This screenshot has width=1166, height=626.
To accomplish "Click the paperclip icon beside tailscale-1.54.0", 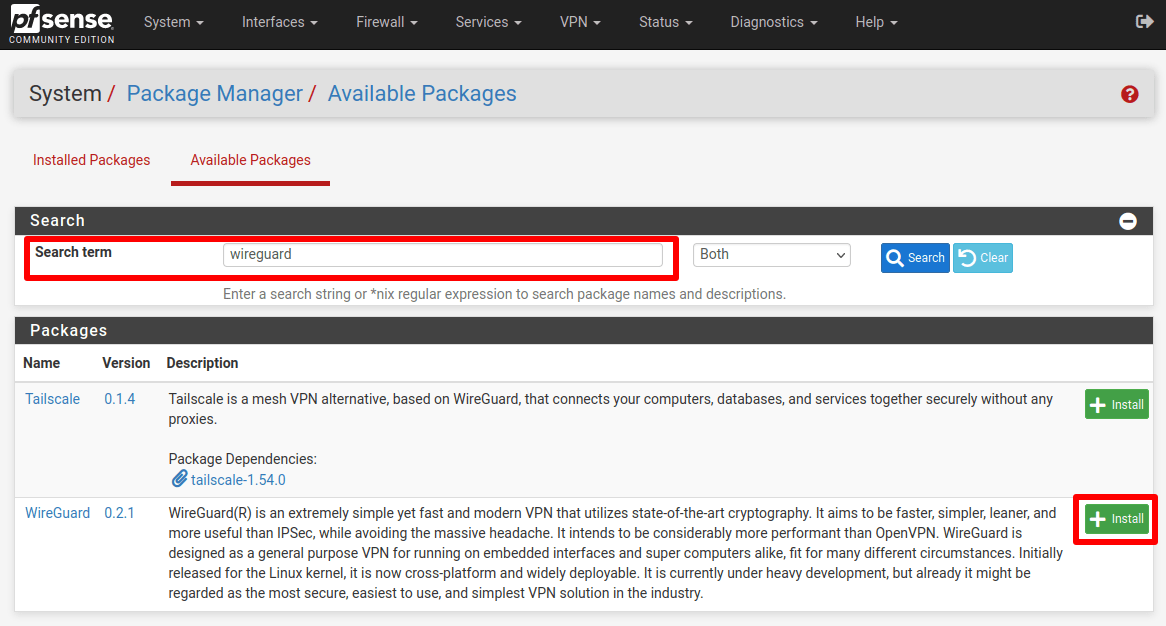I will [x=179, y=479].
